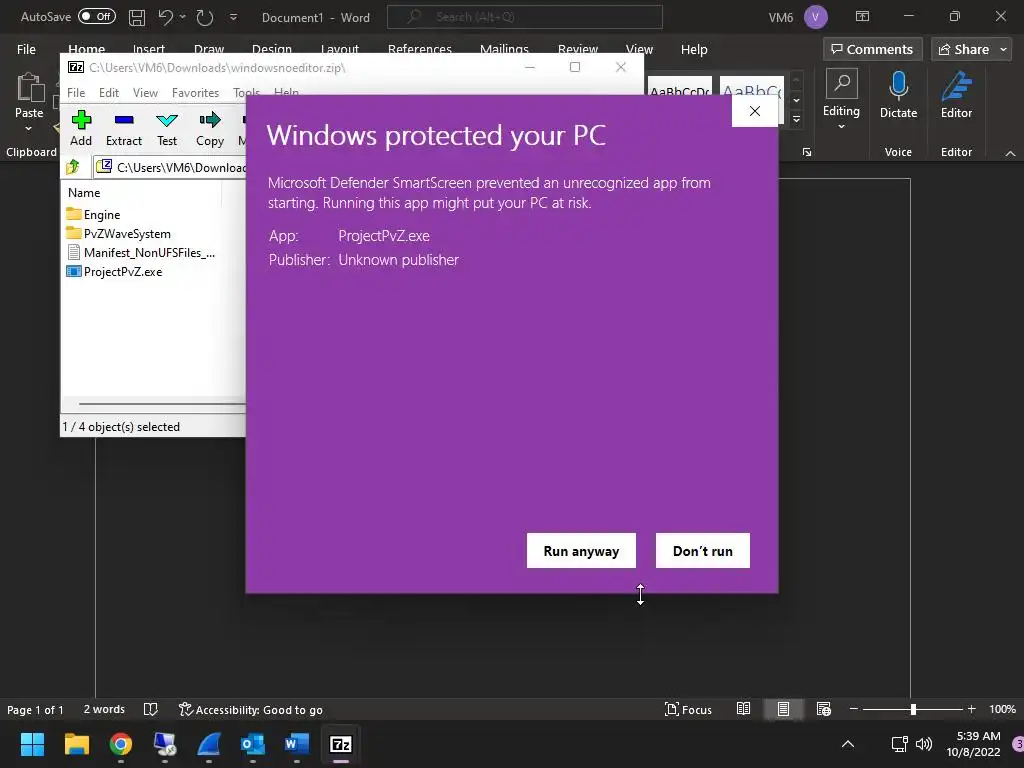Image resolution: width=1024 pixels, height=768 pixels.
Task: Open 7-Zip View menu
Action: point(145,93)
